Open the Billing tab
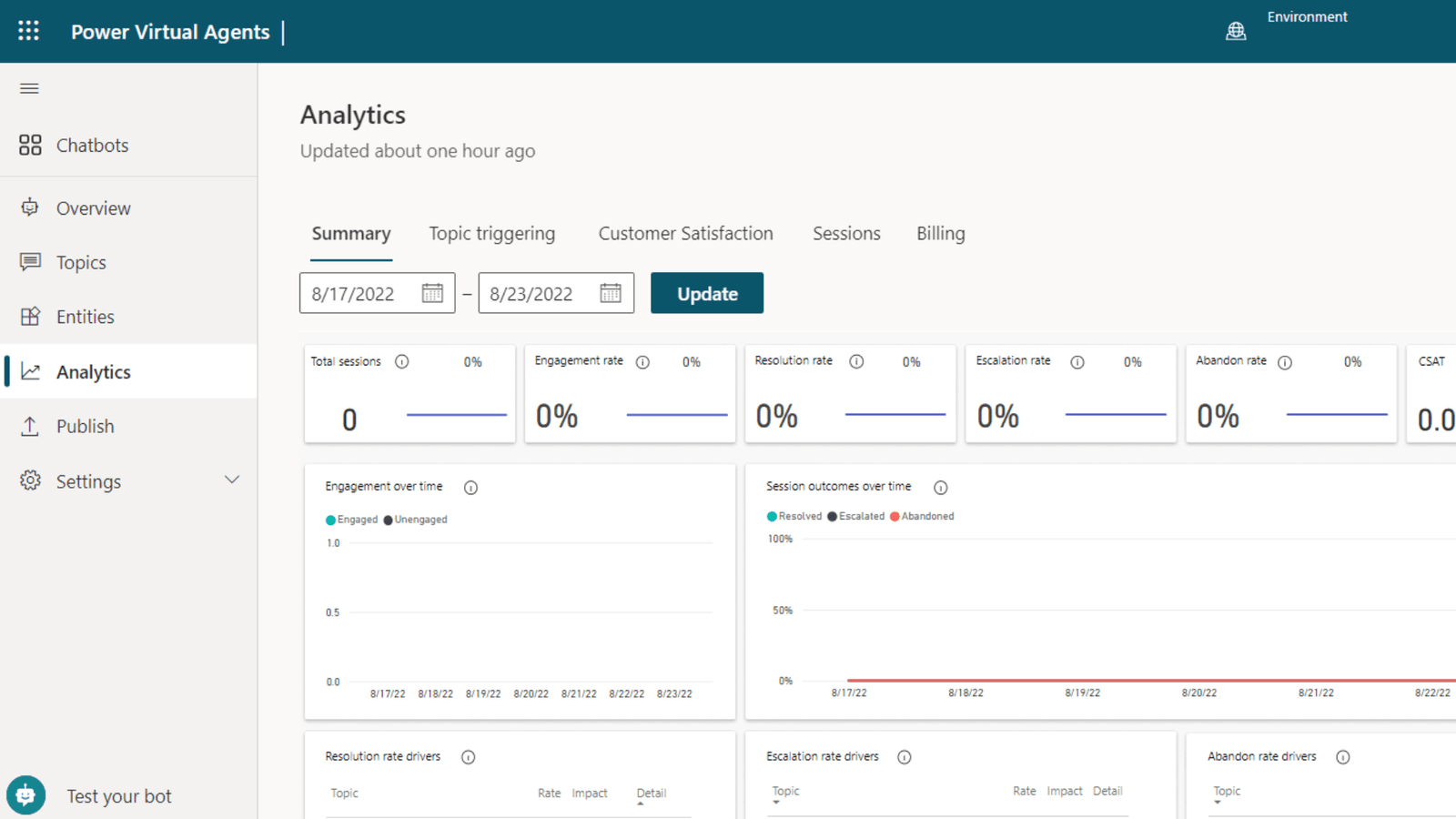Image resolution: width=1456 pixels, height=819 pixels. click(x=941, y=234)
